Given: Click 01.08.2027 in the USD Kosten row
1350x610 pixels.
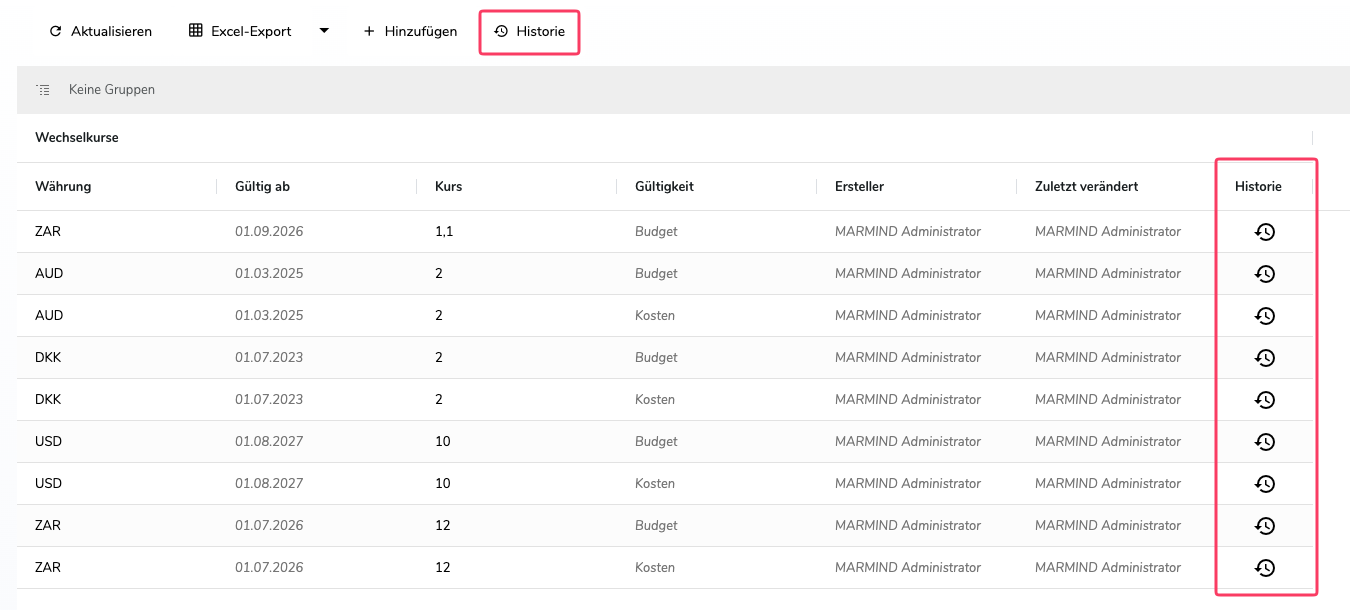Looking at the screenshot, I should [269, 484].
